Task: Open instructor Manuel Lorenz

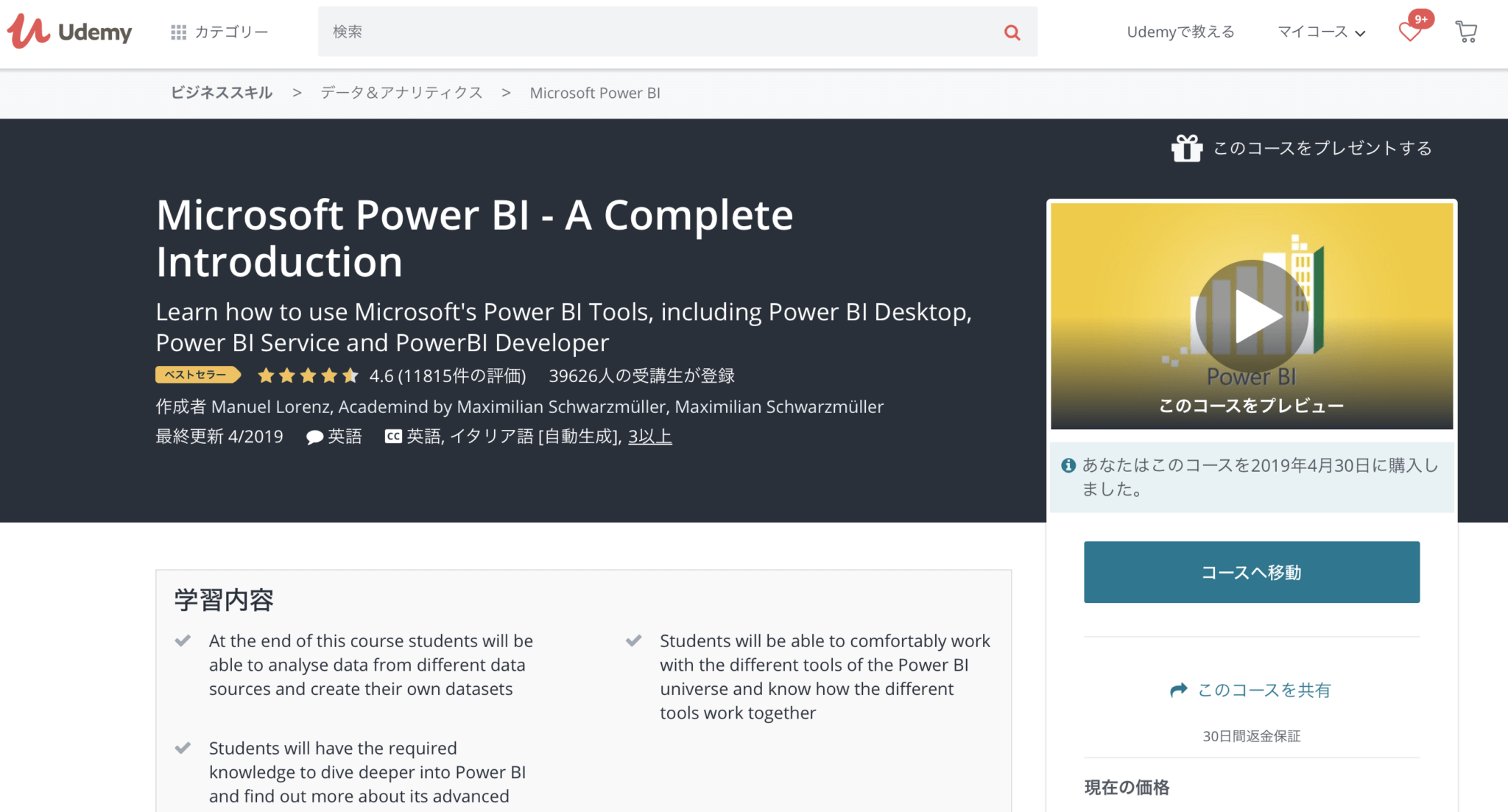Action: [x=272, y=406]
